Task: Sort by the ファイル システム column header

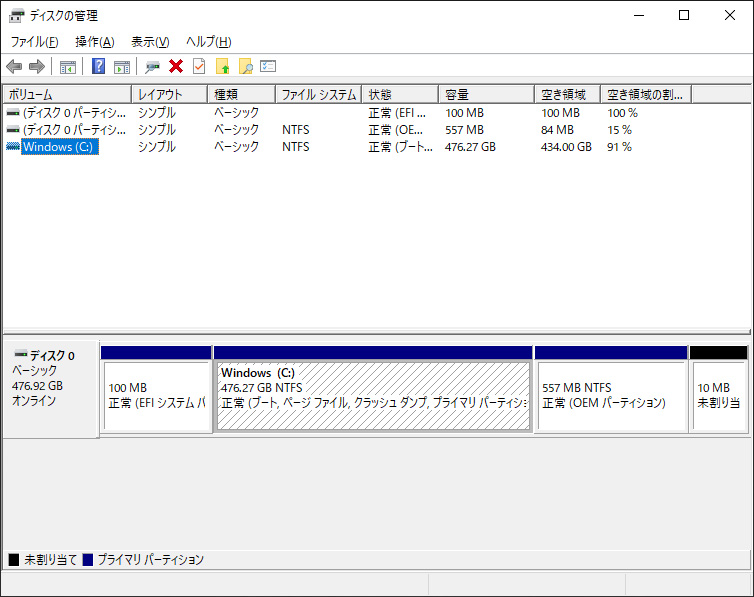Action: (318, 94)
